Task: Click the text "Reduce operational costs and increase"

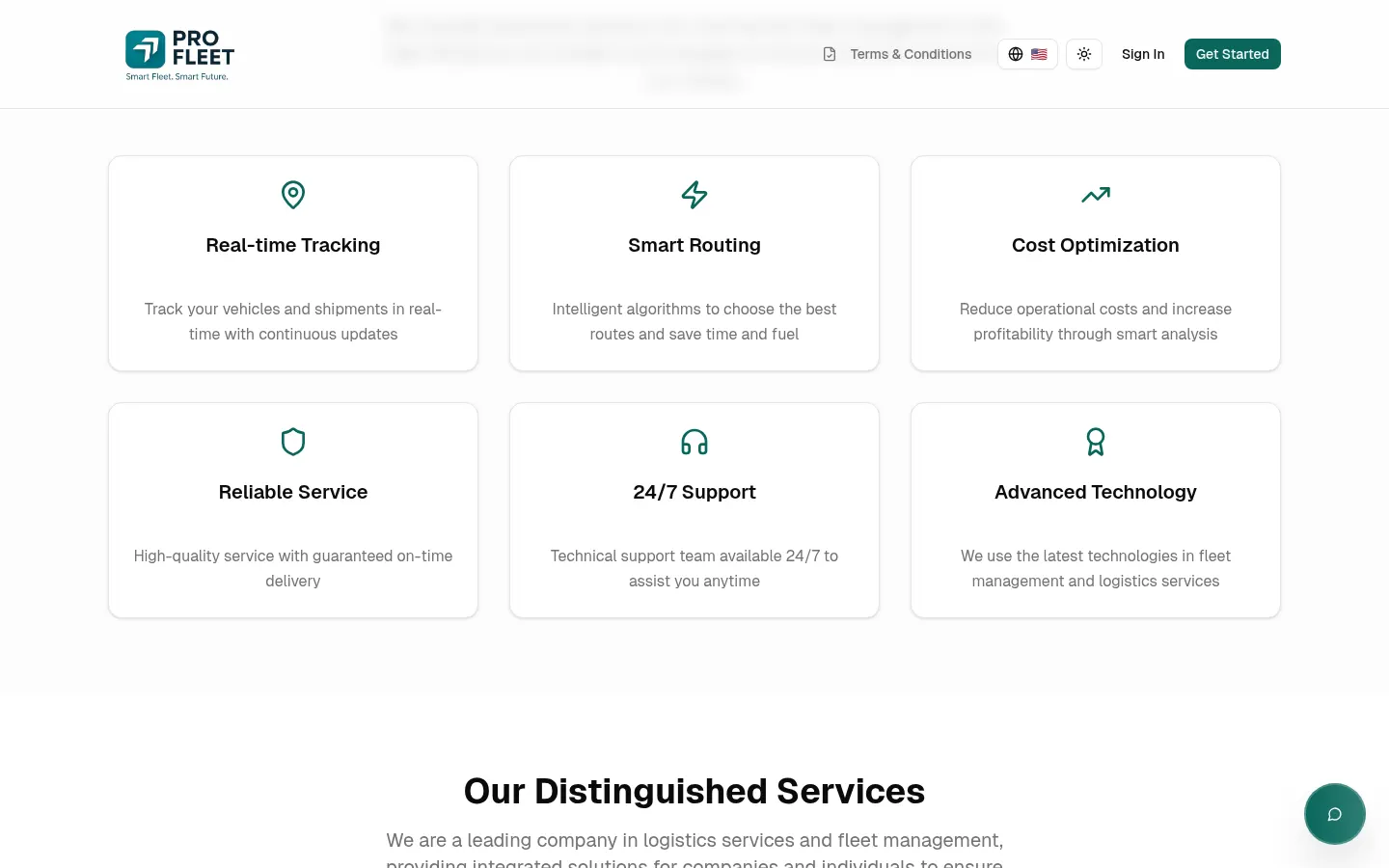Action: (1096, 309)
